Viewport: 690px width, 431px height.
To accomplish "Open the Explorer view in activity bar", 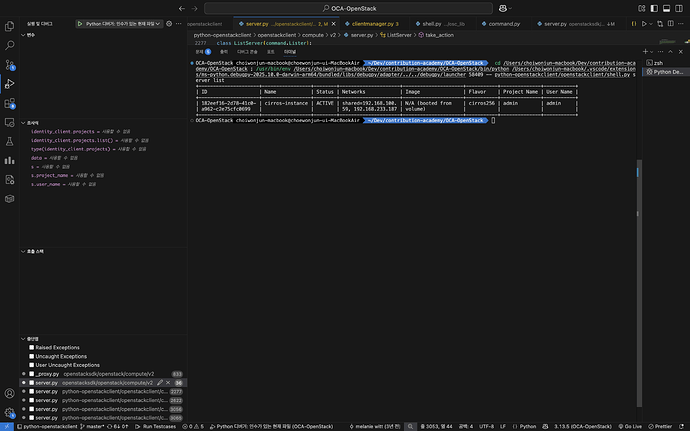I will [x=9, y=26].
